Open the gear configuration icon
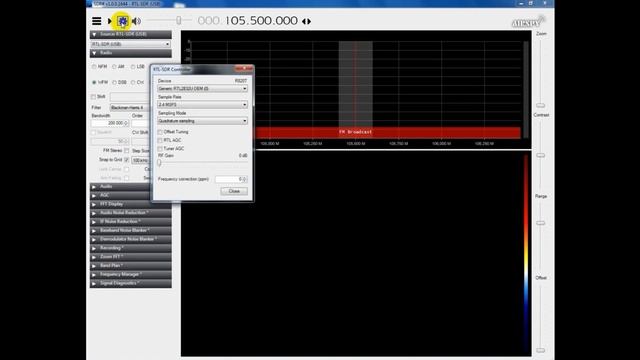Image resolution: width=640 pixels, height=360 pixels. pos(122,21)
